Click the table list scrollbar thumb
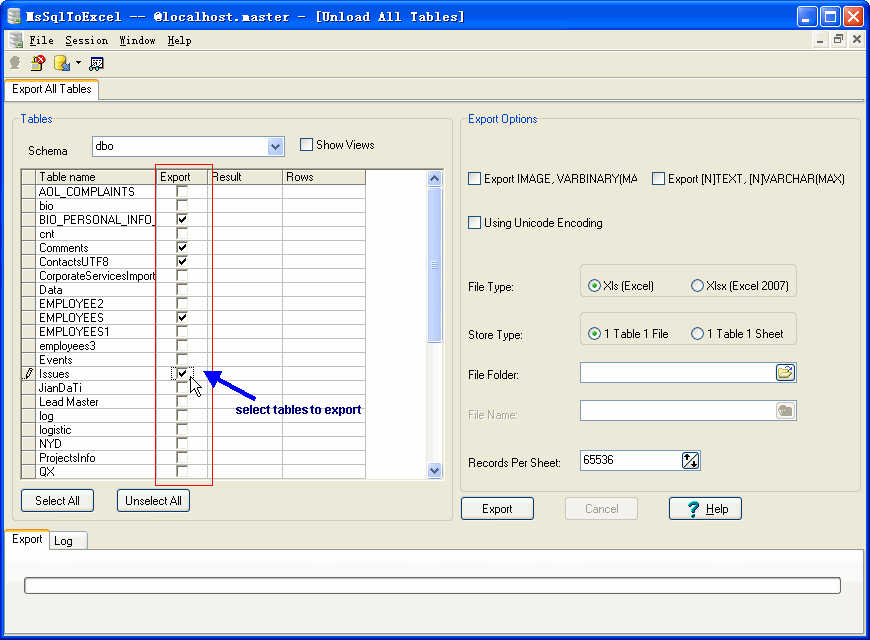Image resolution: width=870 pixels, height=640 pixels. [x=434, y=265]
